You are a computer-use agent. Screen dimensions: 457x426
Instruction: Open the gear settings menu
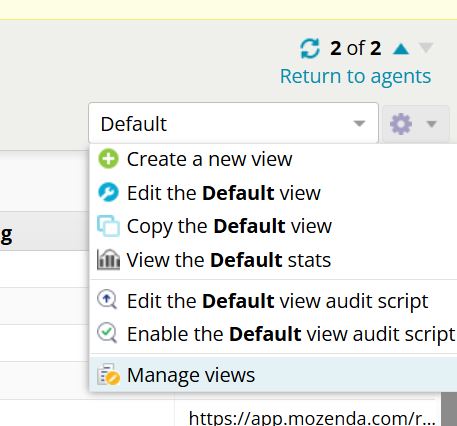(416, 124)
